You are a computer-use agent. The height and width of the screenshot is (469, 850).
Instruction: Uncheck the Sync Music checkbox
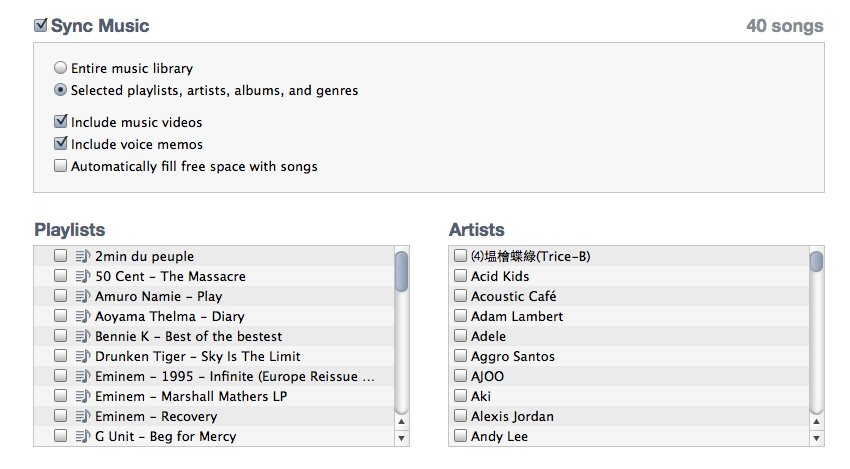pyautogui.click(x=41, y=25)
